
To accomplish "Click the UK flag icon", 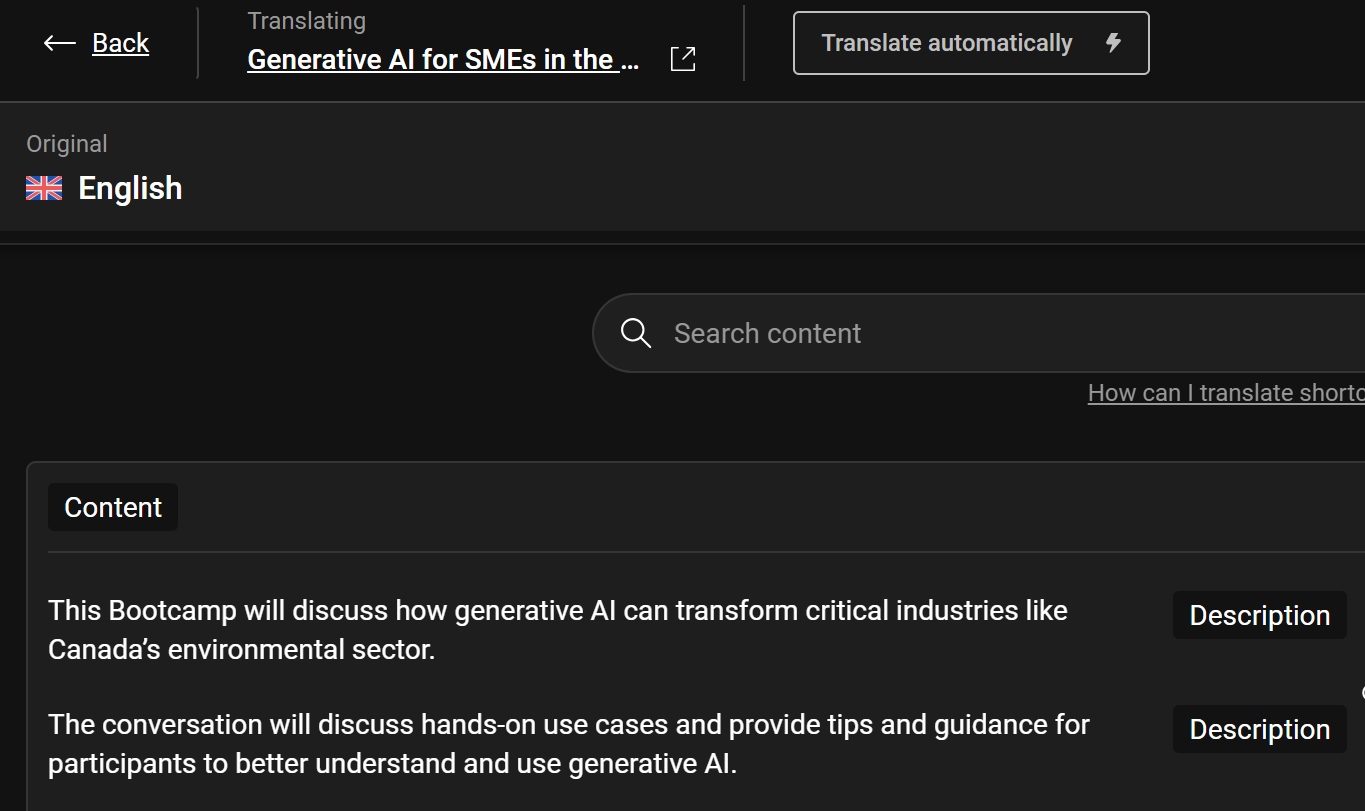I will (x=44, y=188).
